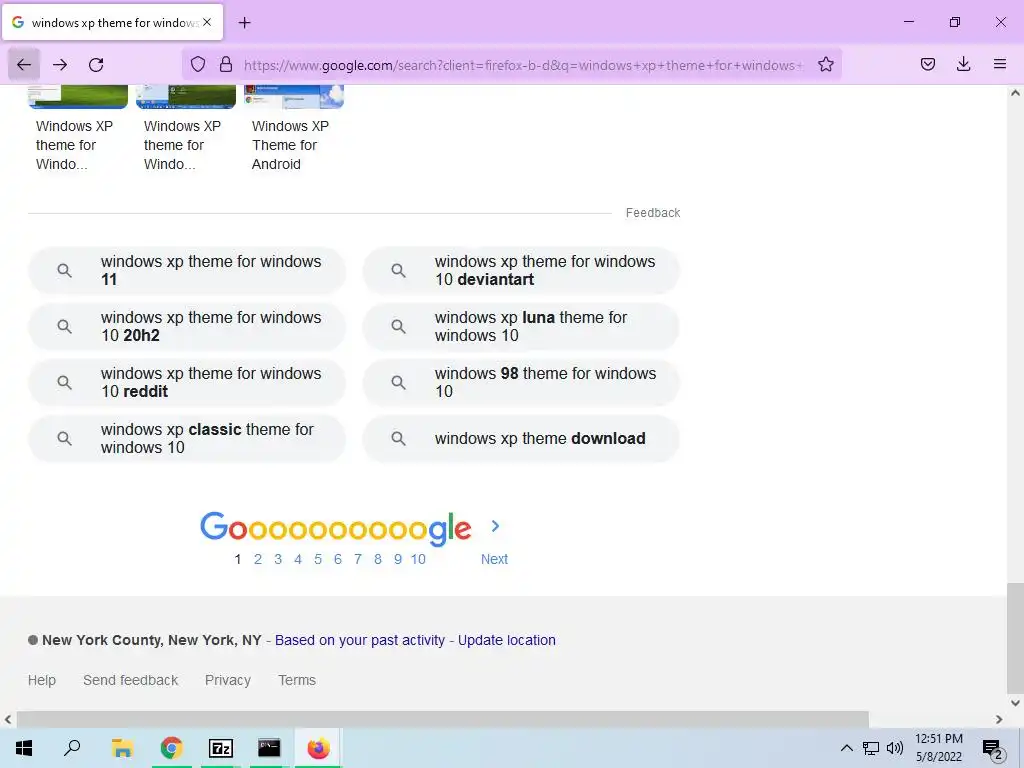Launch Google Chrome from the taskbar

click(x=171, y=748)
